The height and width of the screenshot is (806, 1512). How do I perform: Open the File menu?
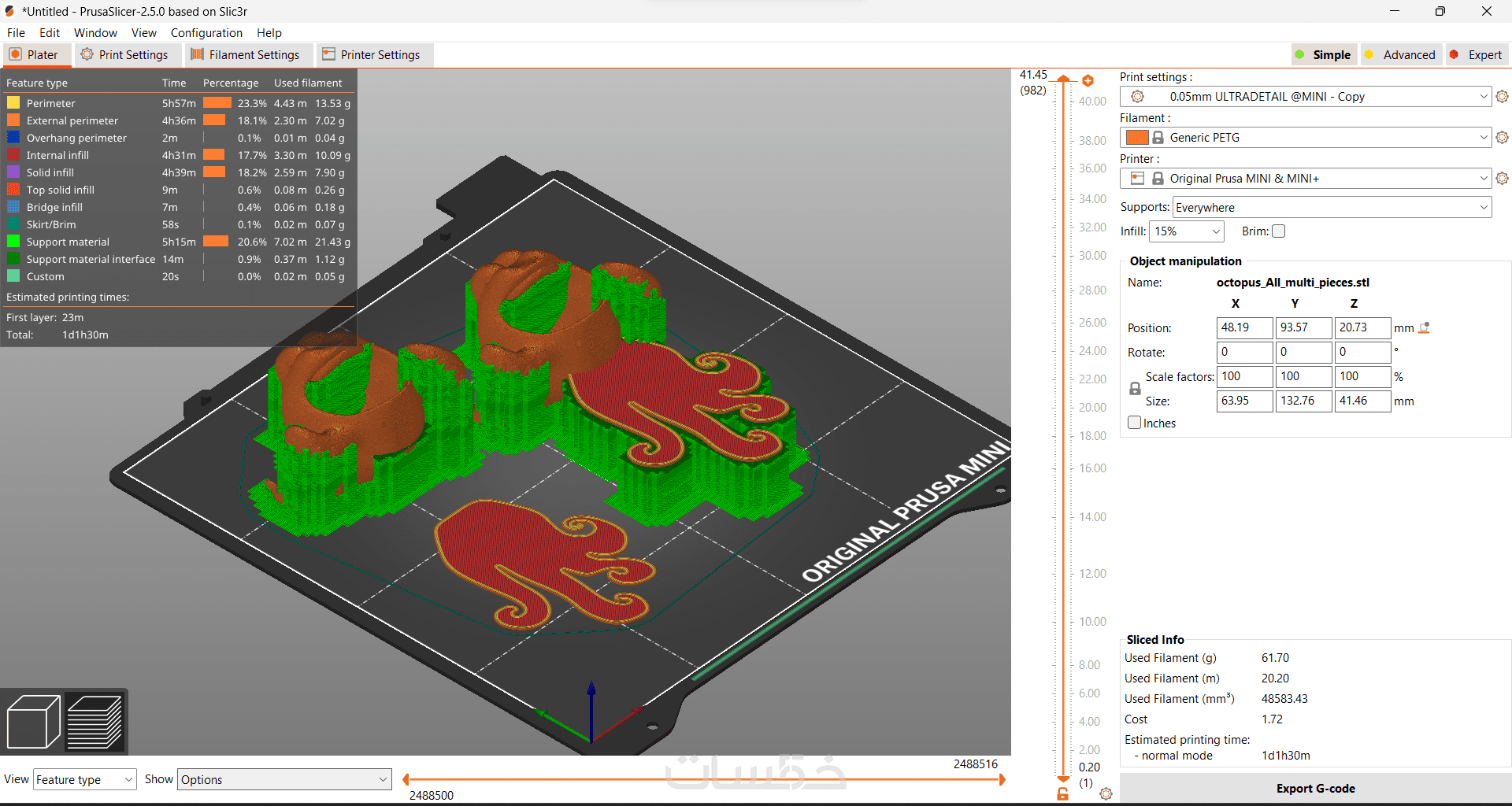pos(16,33)
